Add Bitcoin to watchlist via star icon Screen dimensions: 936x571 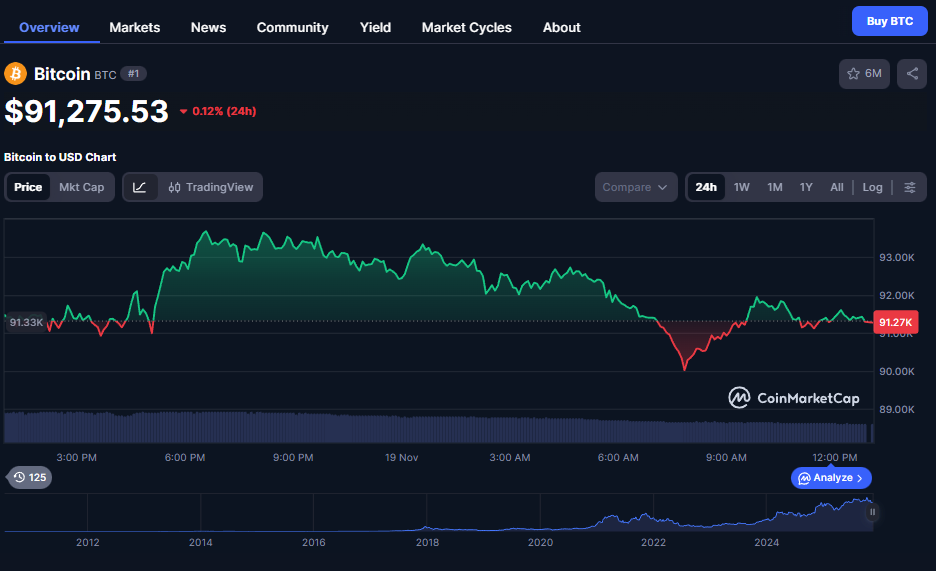click(864, 74)
